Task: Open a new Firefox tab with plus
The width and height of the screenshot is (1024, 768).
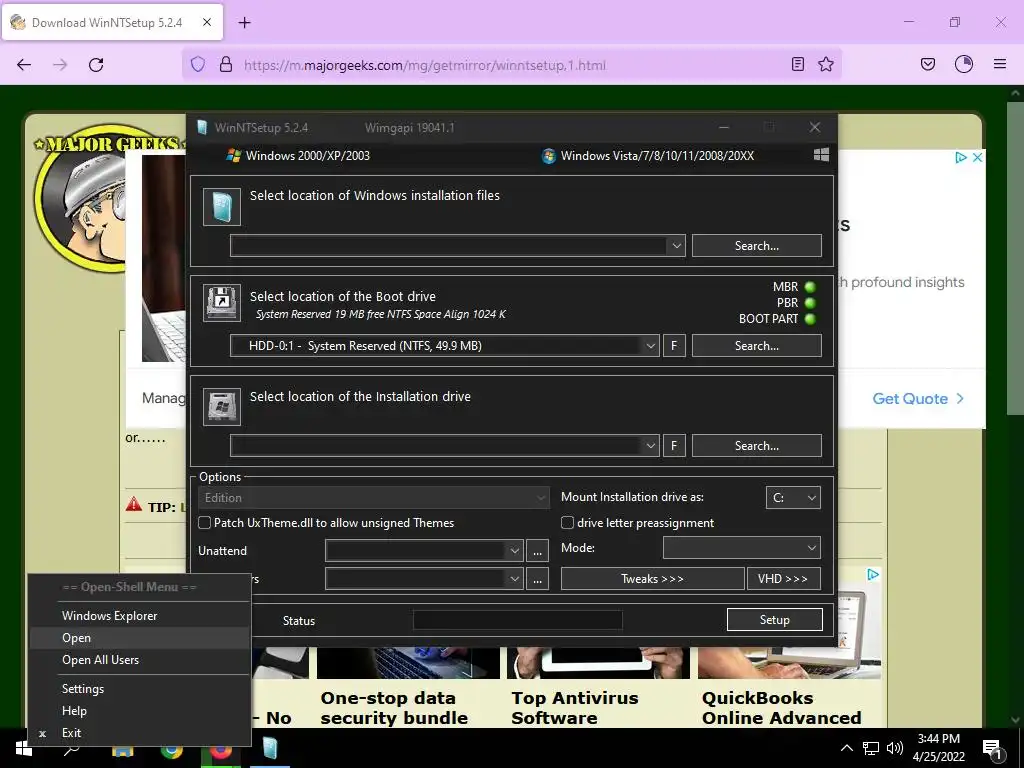Action: pos(244,23)
